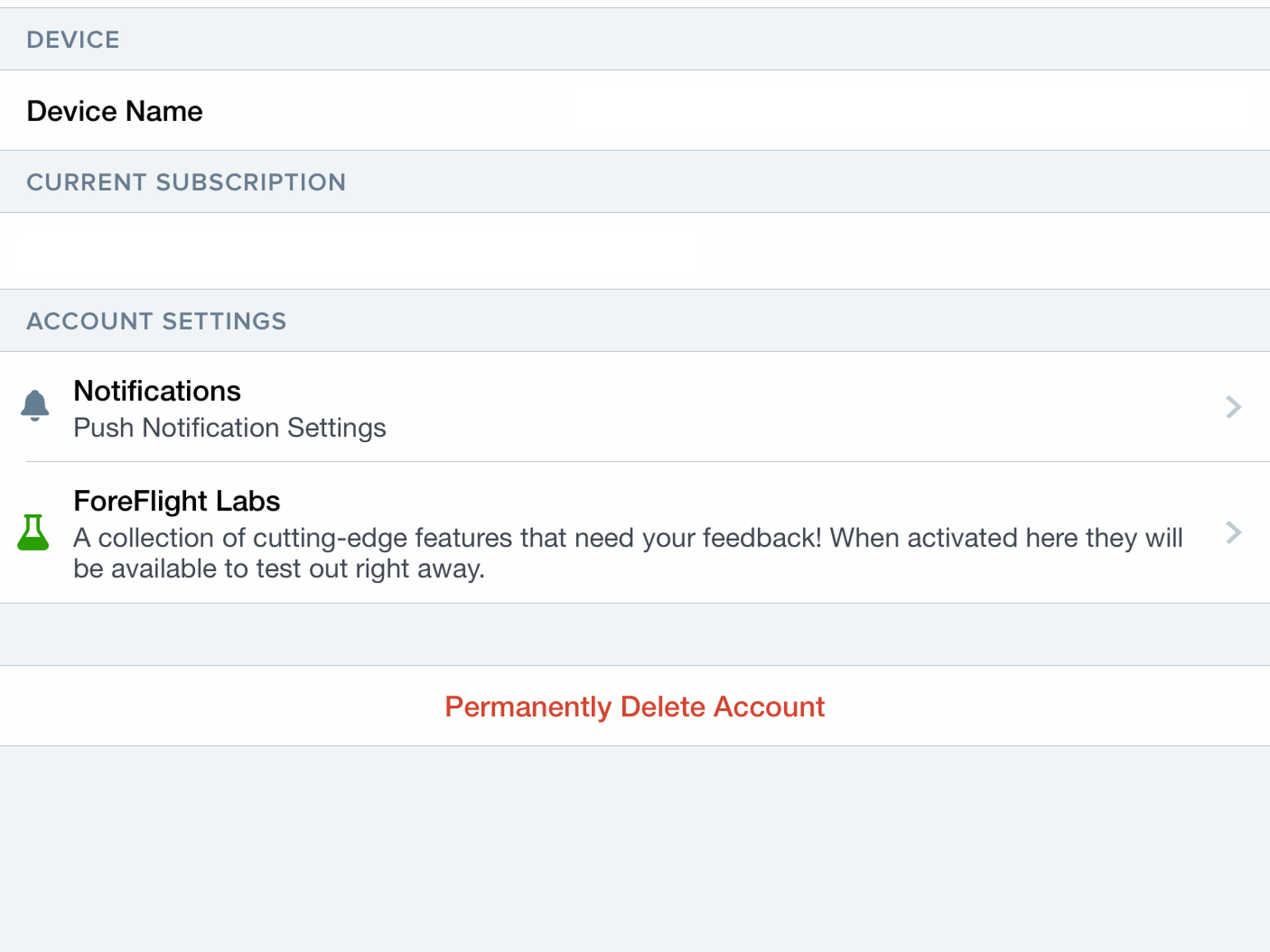Open the ForeFlight Labs title label
The image size is (1270, 952).
pyautogui.click(x=176, y=501)
